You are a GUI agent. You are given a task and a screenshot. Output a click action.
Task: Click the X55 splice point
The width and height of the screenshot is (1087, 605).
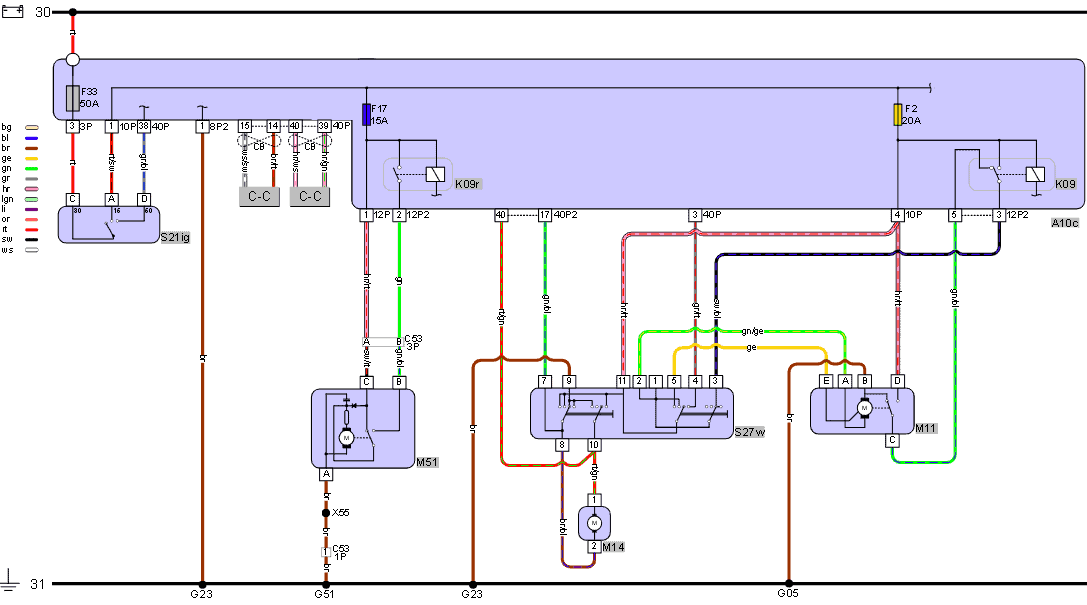(x=325, y=513)
